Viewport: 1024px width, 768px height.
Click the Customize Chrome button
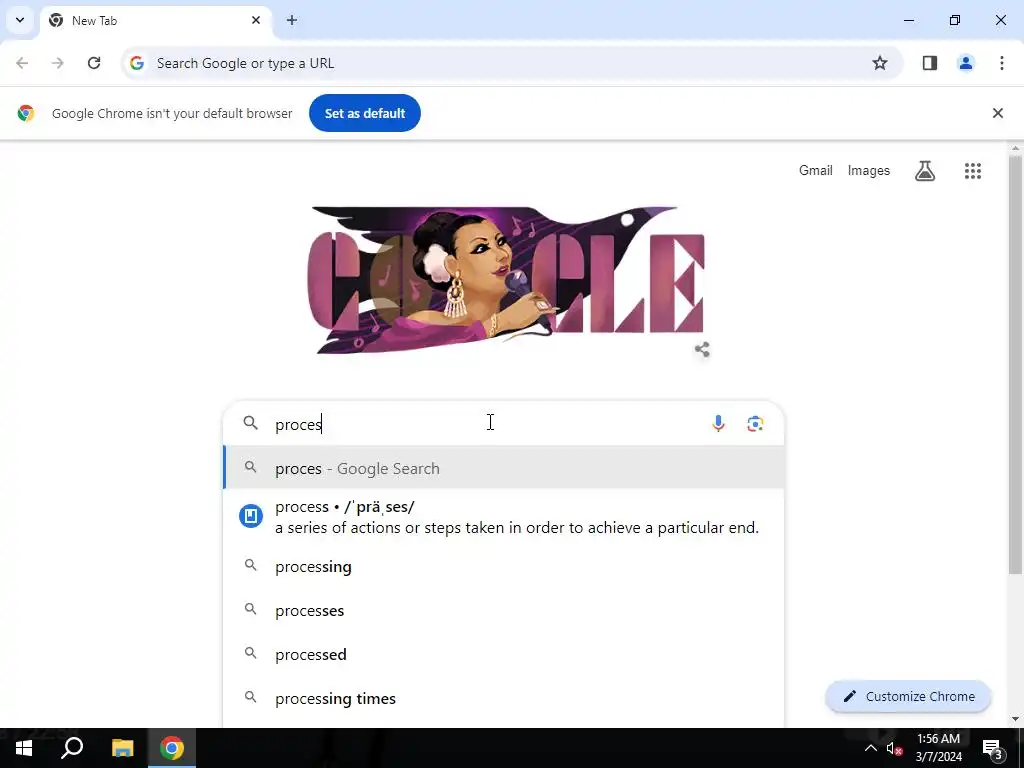pyautogui.click(x=908, y=696)
